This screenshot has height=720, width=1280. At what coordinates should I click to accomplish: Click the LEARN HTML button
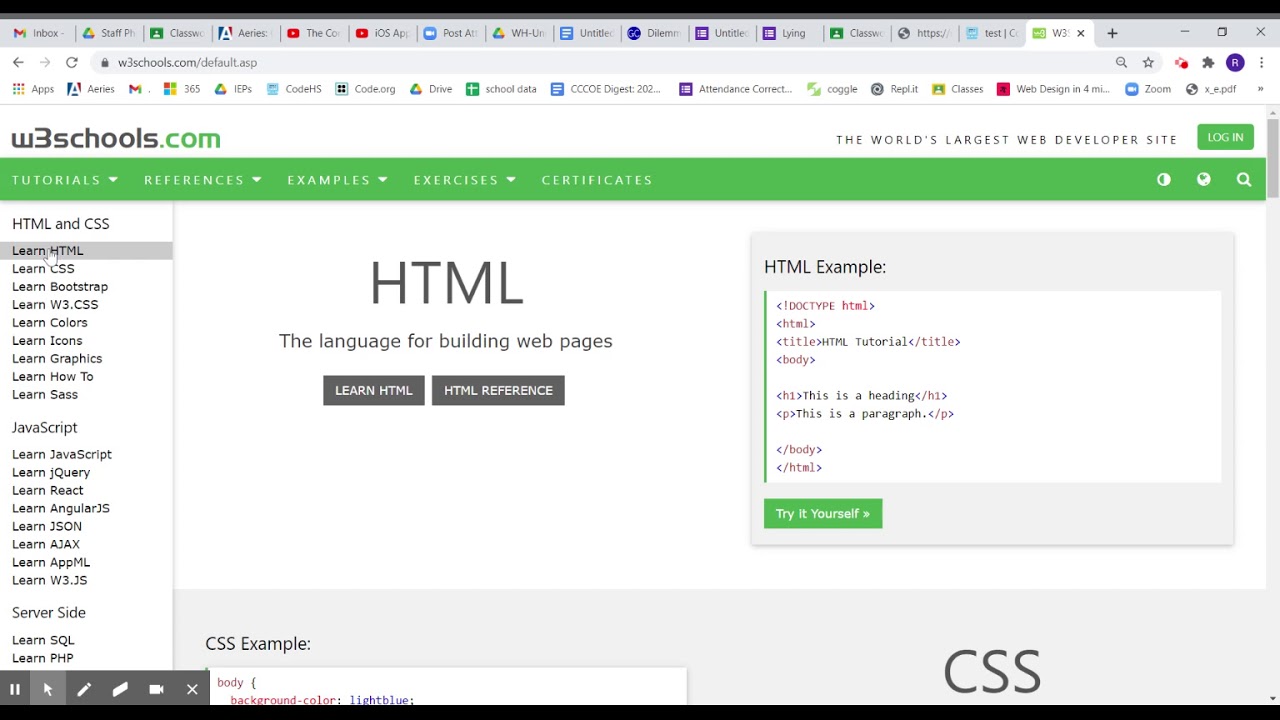(x=374, y=390)
